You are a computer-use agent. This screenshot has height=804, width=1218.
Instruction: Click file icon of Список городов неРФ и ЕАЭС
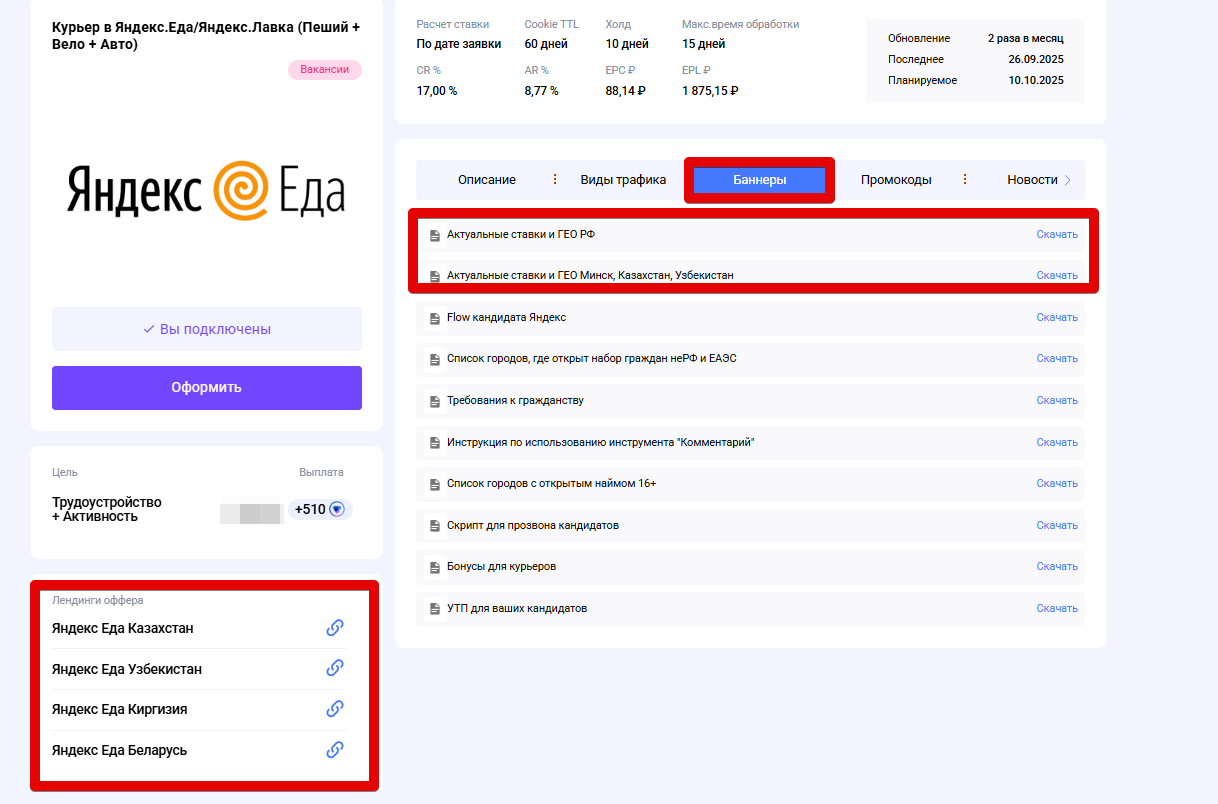(x=434, y=359)
